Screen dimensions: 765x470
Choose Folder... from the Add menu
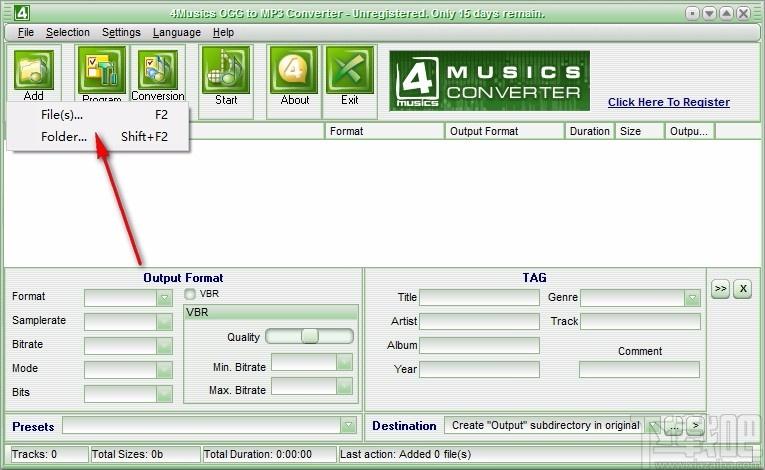coord(98,137)
